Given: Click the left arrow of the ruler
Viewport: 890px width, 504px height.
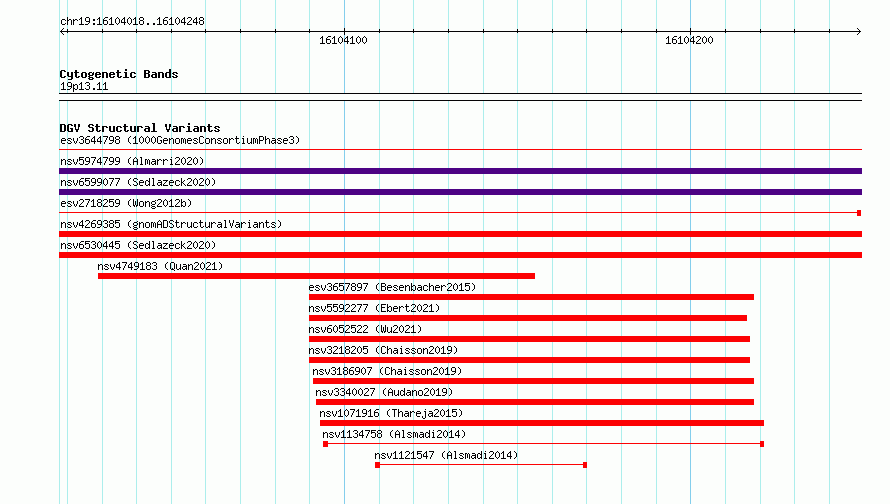Looking at the screenshot, I should pyautogui.click(x=62, y=31).
